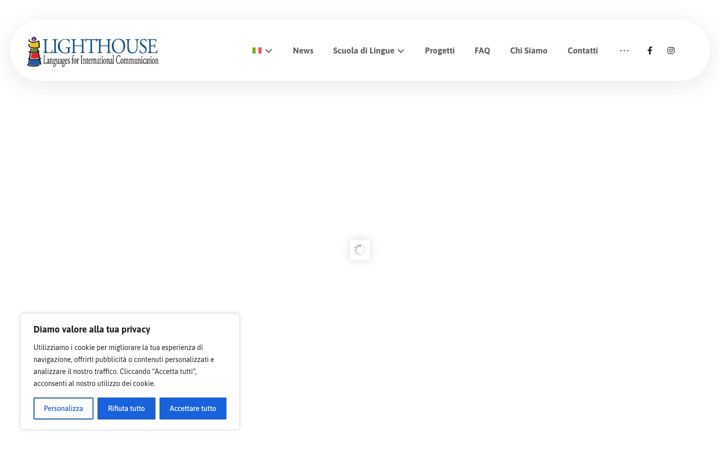The width and height of the screenshot is (720, 450).
Task: Open the three-dots more menu
Action: pyautogui.click(x=624, y=51)
